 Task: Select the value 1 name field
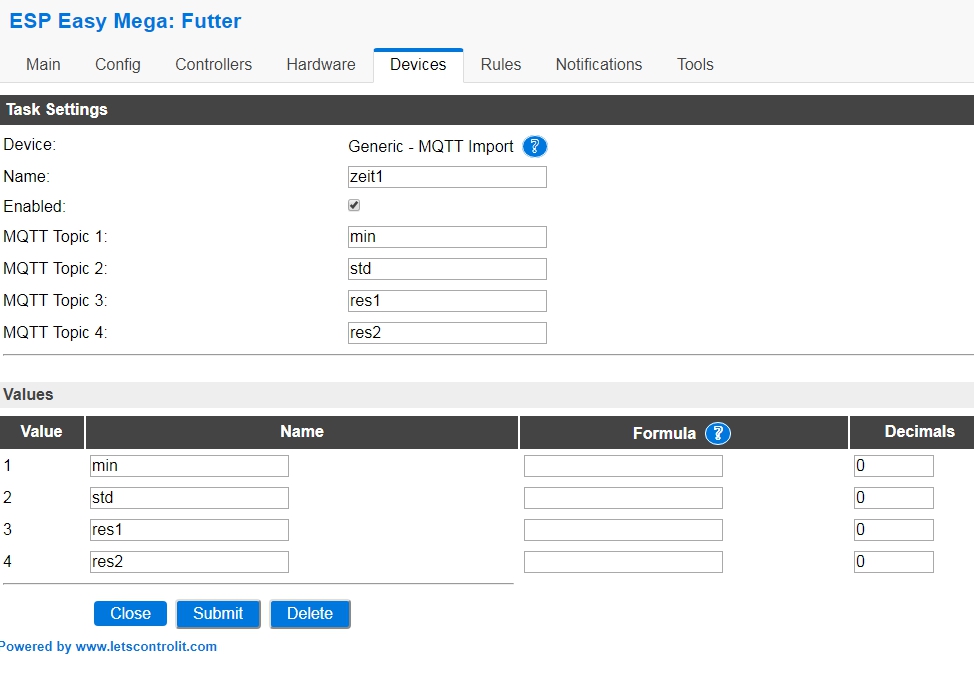pyautogui.click(x=189, y=466)
